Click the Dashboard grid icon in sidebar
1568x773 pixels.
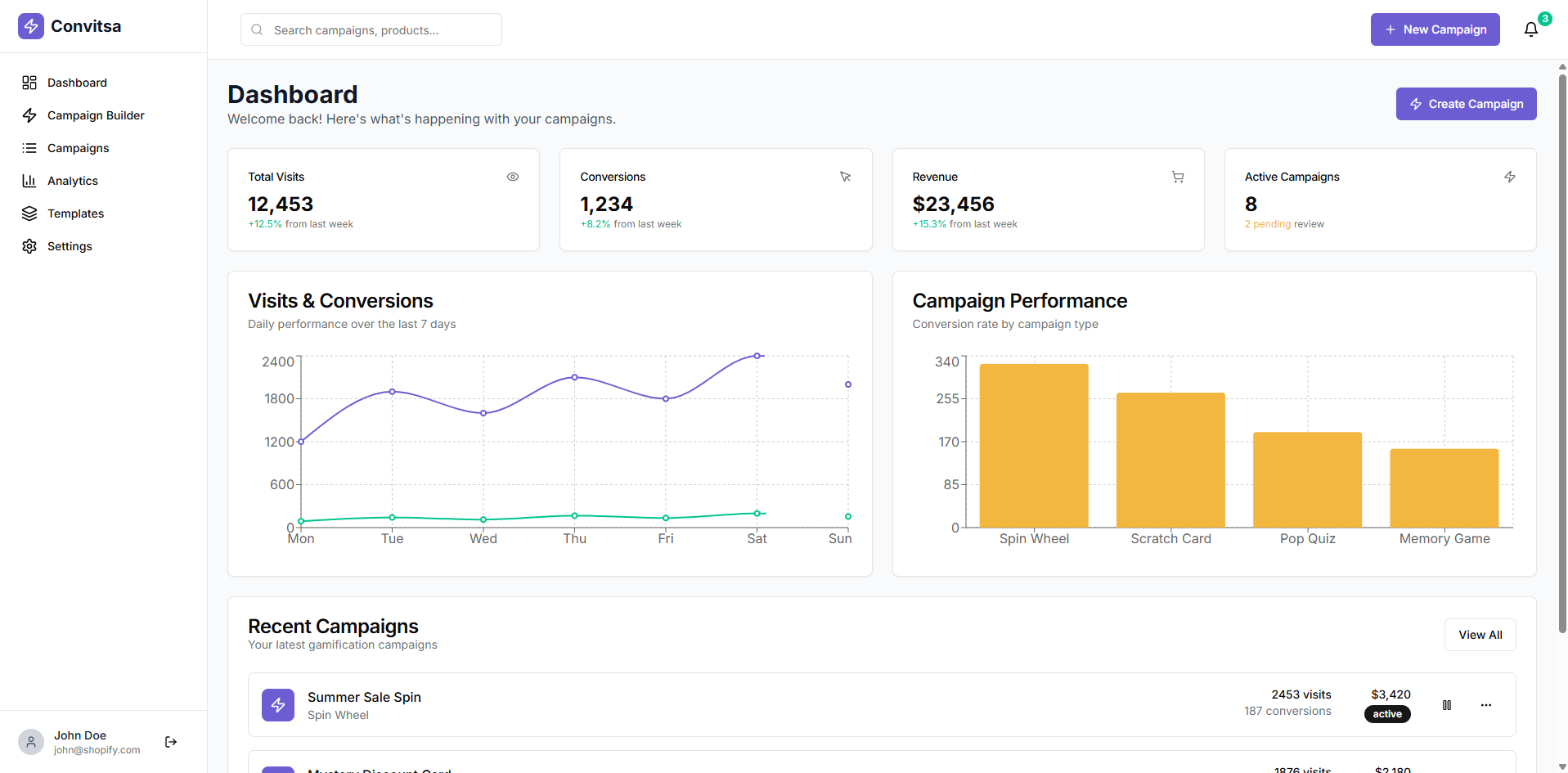[29, 83]
